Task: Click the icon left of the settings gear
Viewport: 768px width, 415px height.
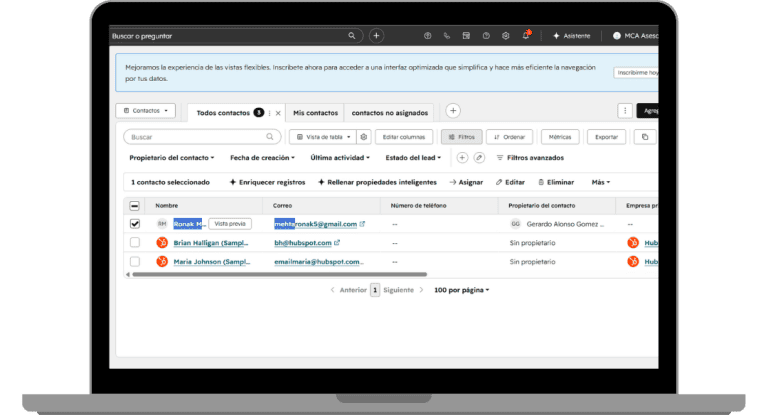Action: (486, 36)
